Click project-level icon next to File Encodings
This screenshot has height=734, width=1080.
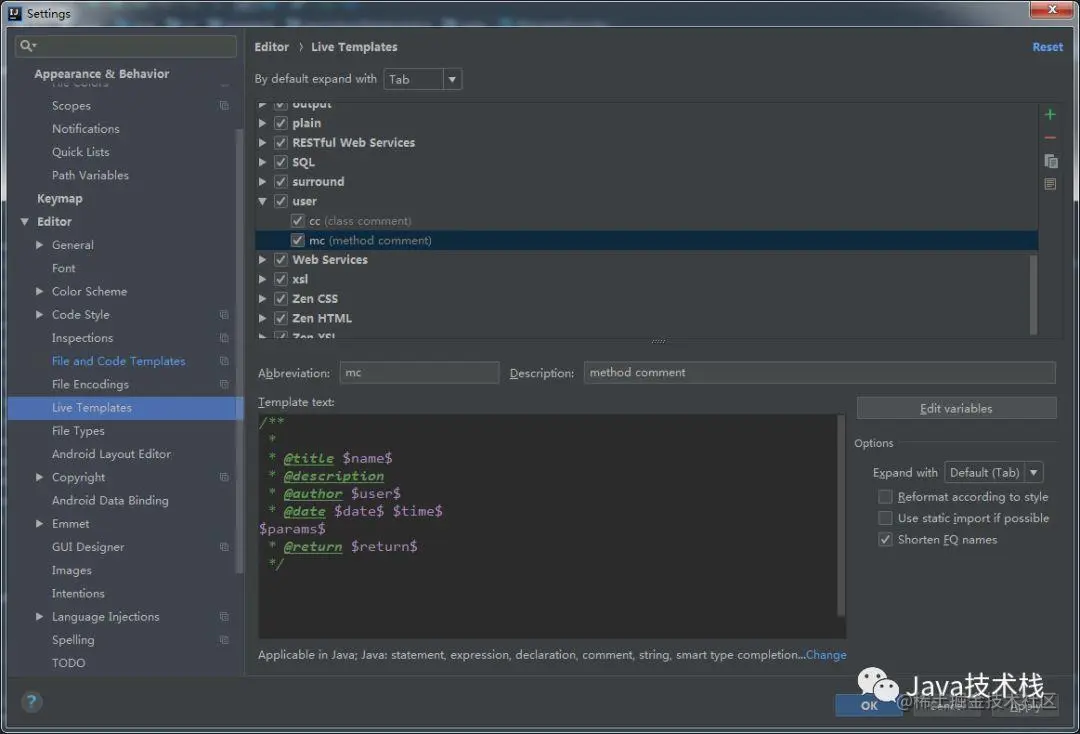[224, 384]
